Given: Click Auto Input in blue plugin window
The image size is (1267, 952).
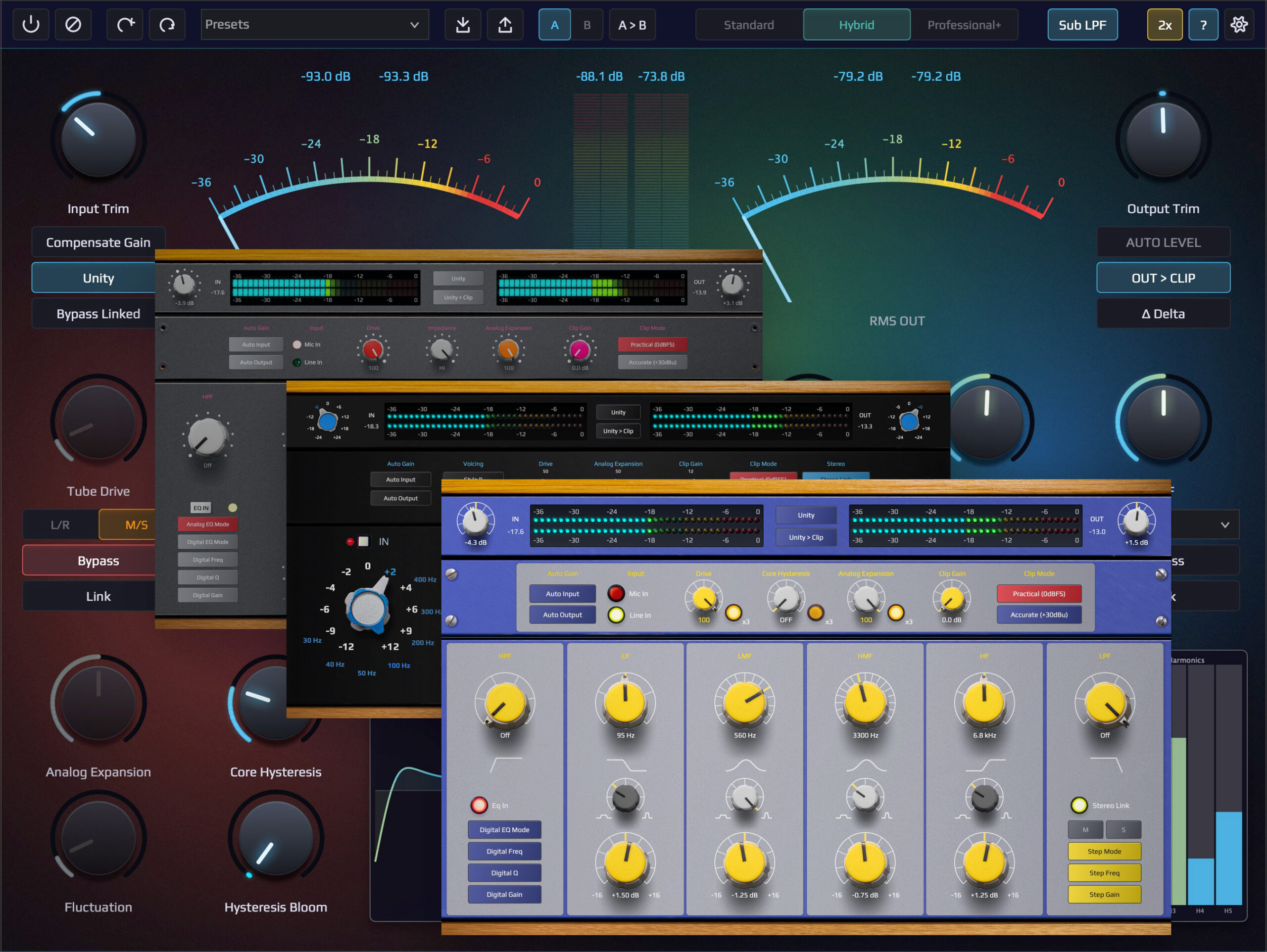Looking at the screenshot, I should (562, 593).
